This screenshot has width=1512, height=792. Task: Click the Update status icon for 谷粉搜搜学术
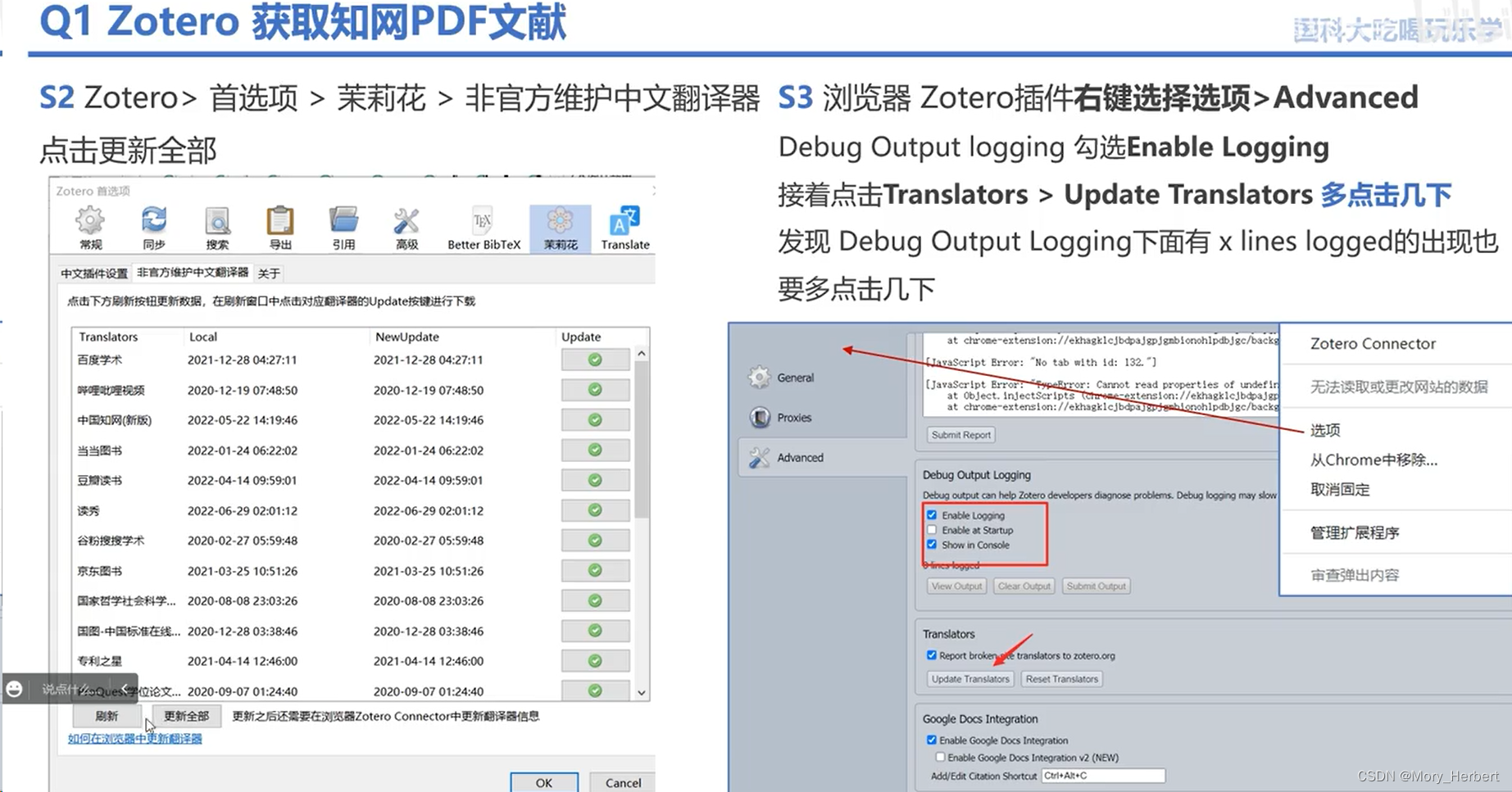595,541
